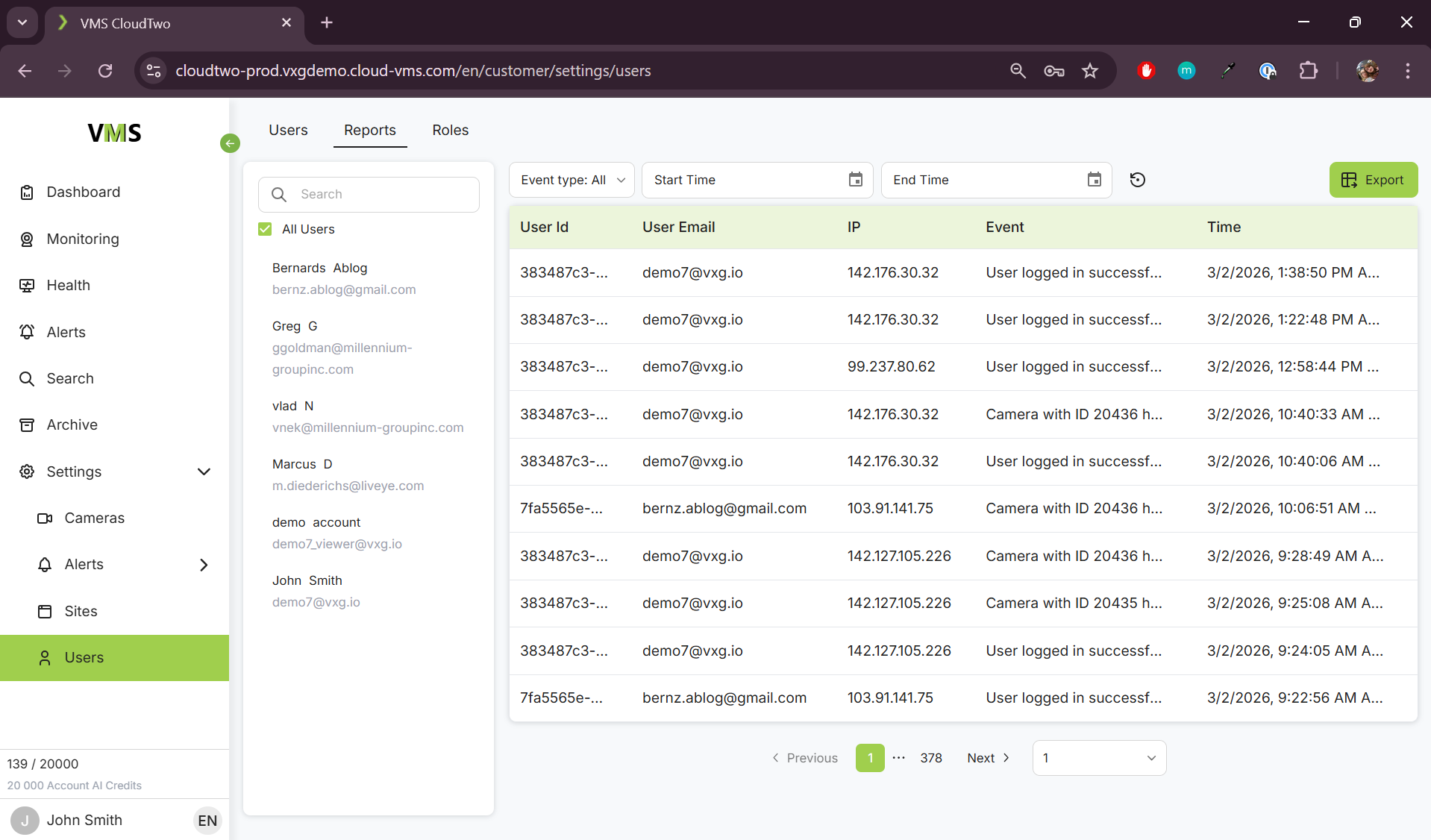The image size is (1431, 840).
Task: Click the green sidebar collapse arrow
Action: [x=230, y=143]
